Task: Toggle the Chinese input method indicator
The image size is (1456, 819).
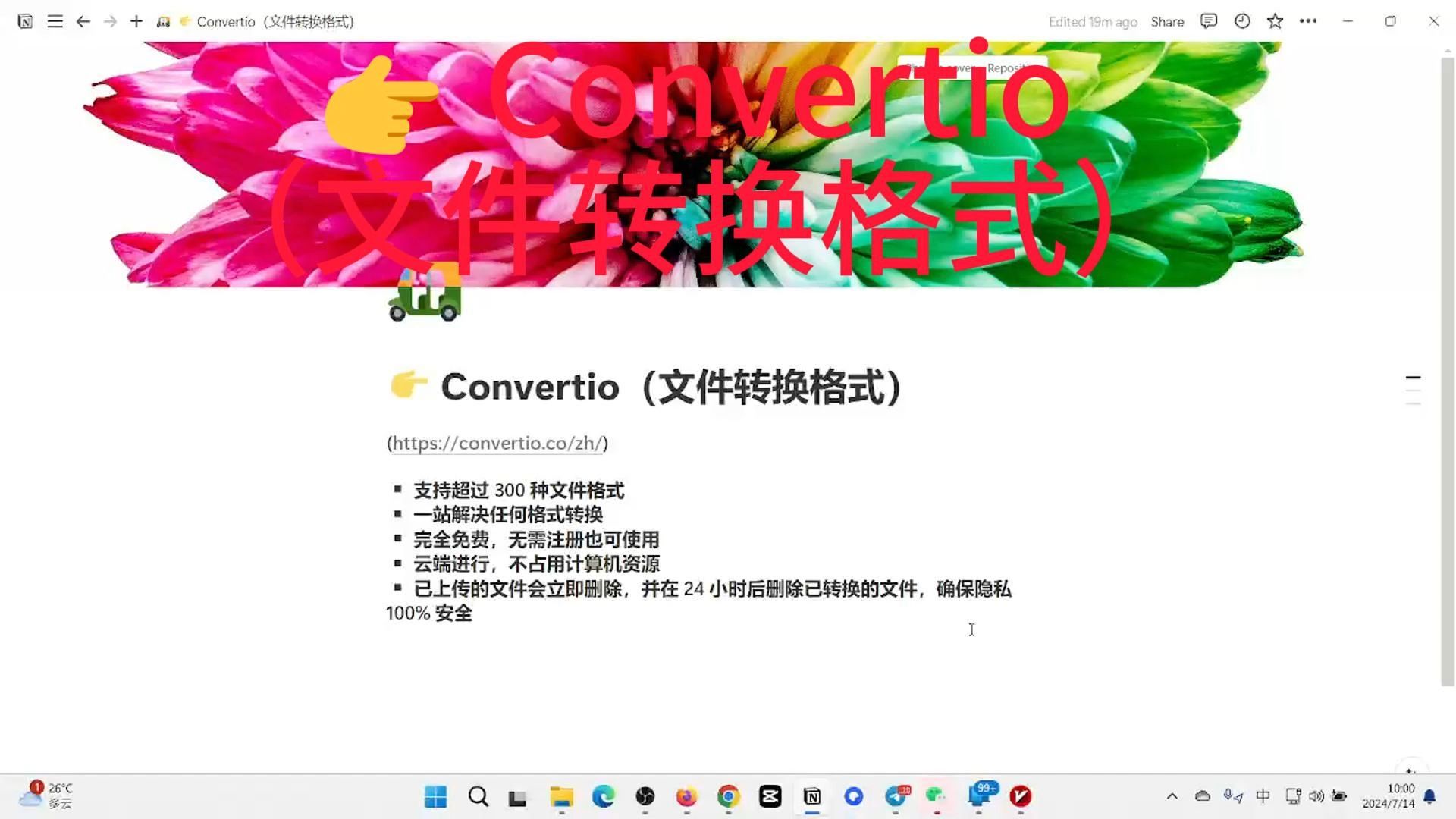Action: [1263, 796]
